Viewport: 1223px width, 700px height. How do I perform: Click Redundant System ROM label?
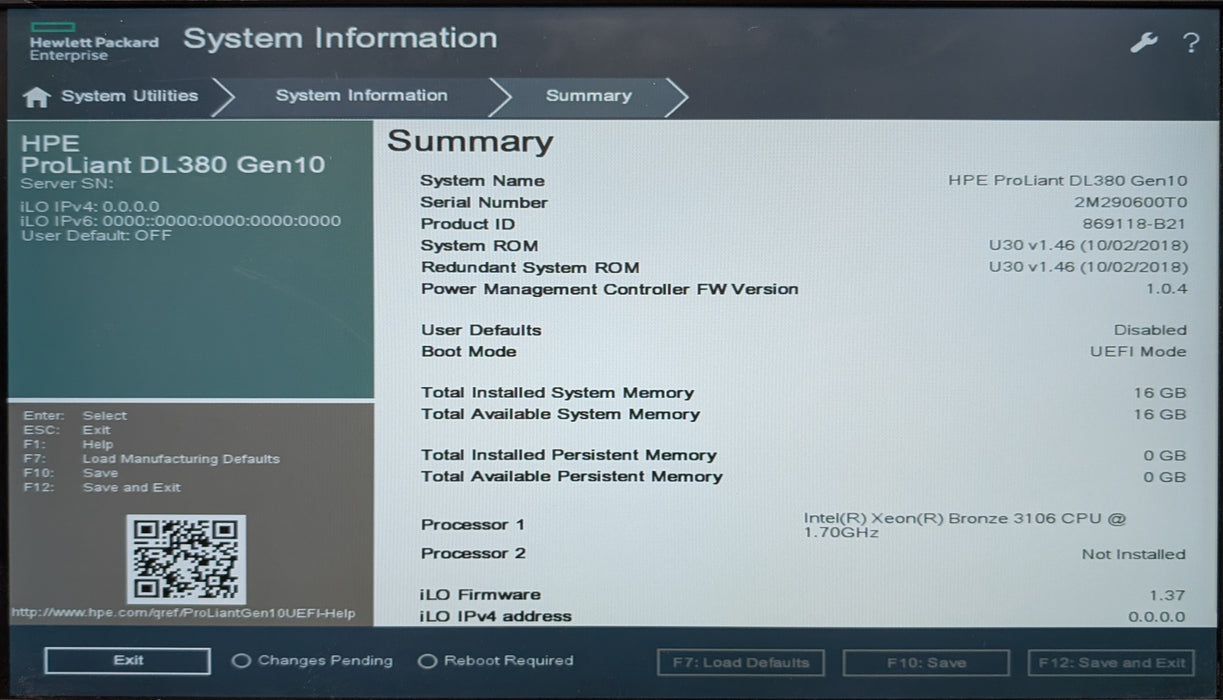[x=530, y=268]
